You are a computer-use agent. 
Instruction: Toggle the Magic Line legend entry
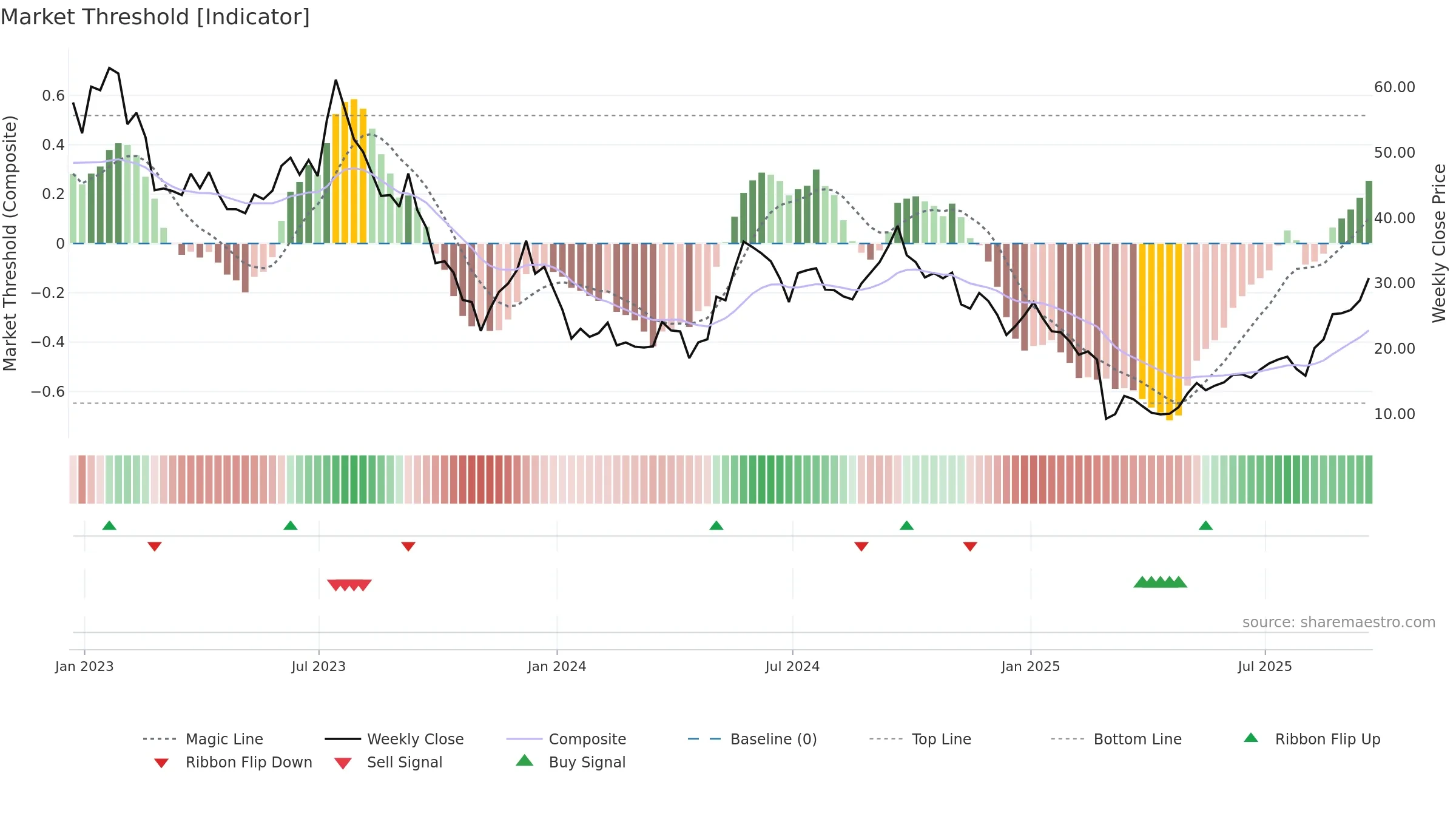pos(203,739)
